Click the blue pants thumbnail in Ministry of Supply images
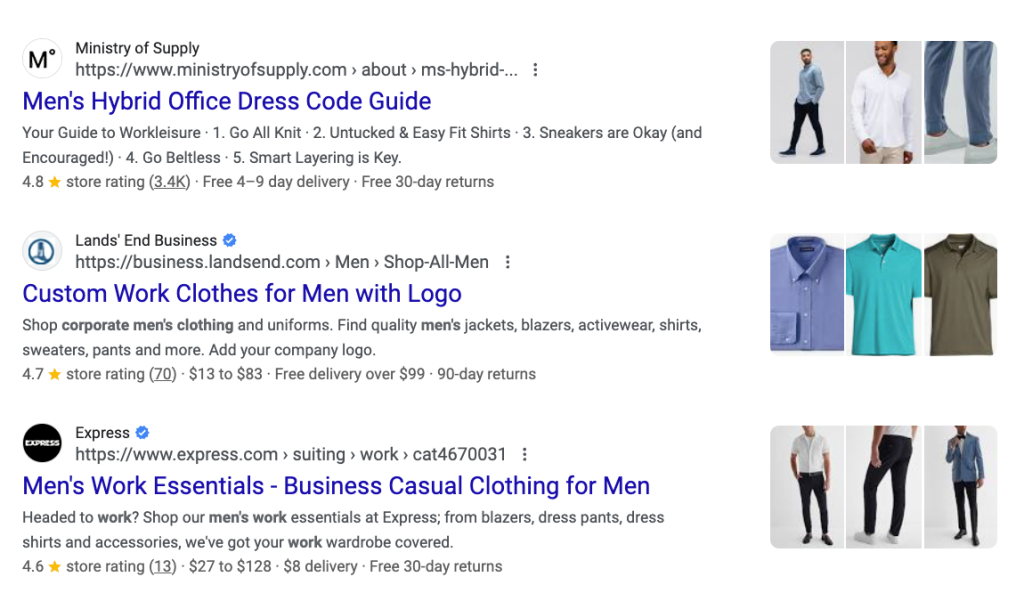 pos(959,102)
